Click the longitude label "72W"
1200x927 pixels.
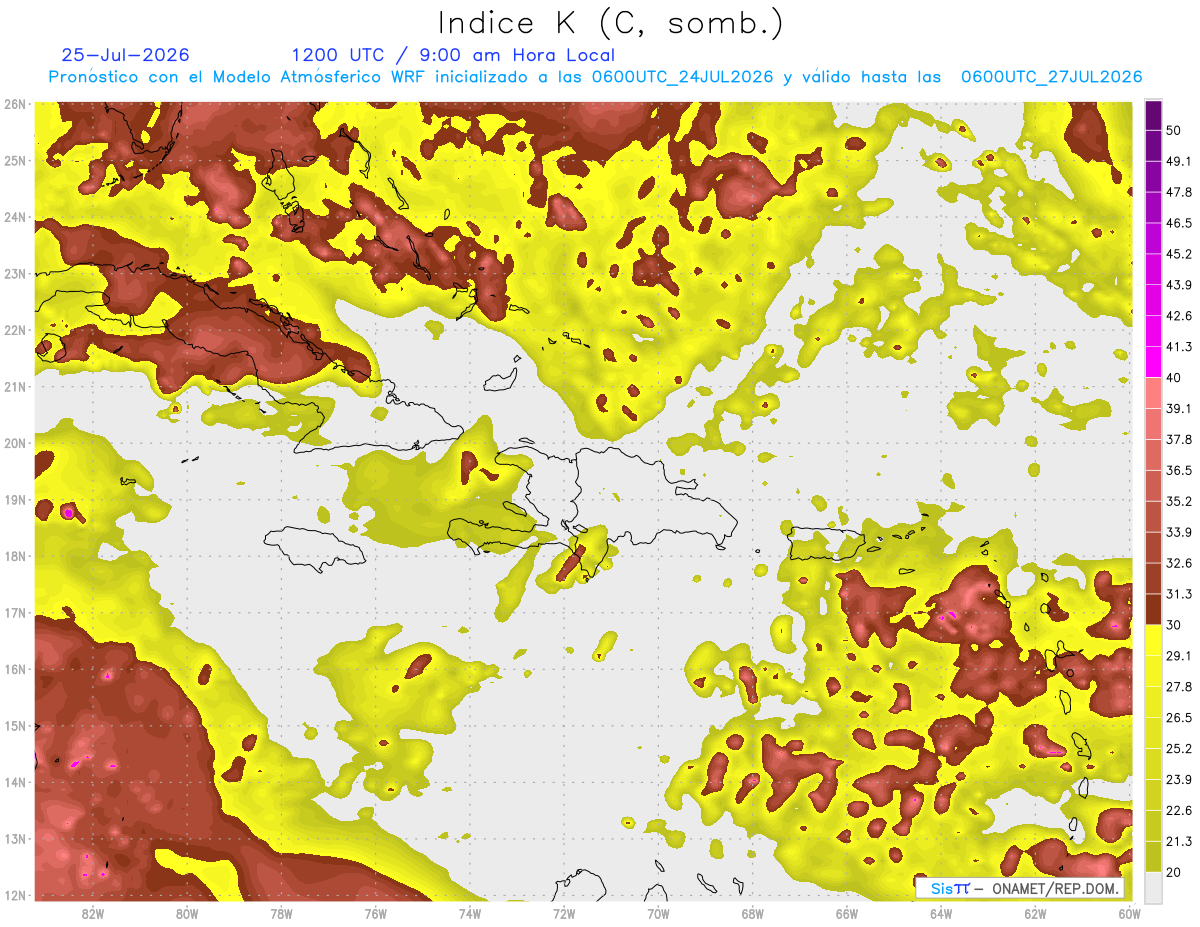tap(564, 913)
